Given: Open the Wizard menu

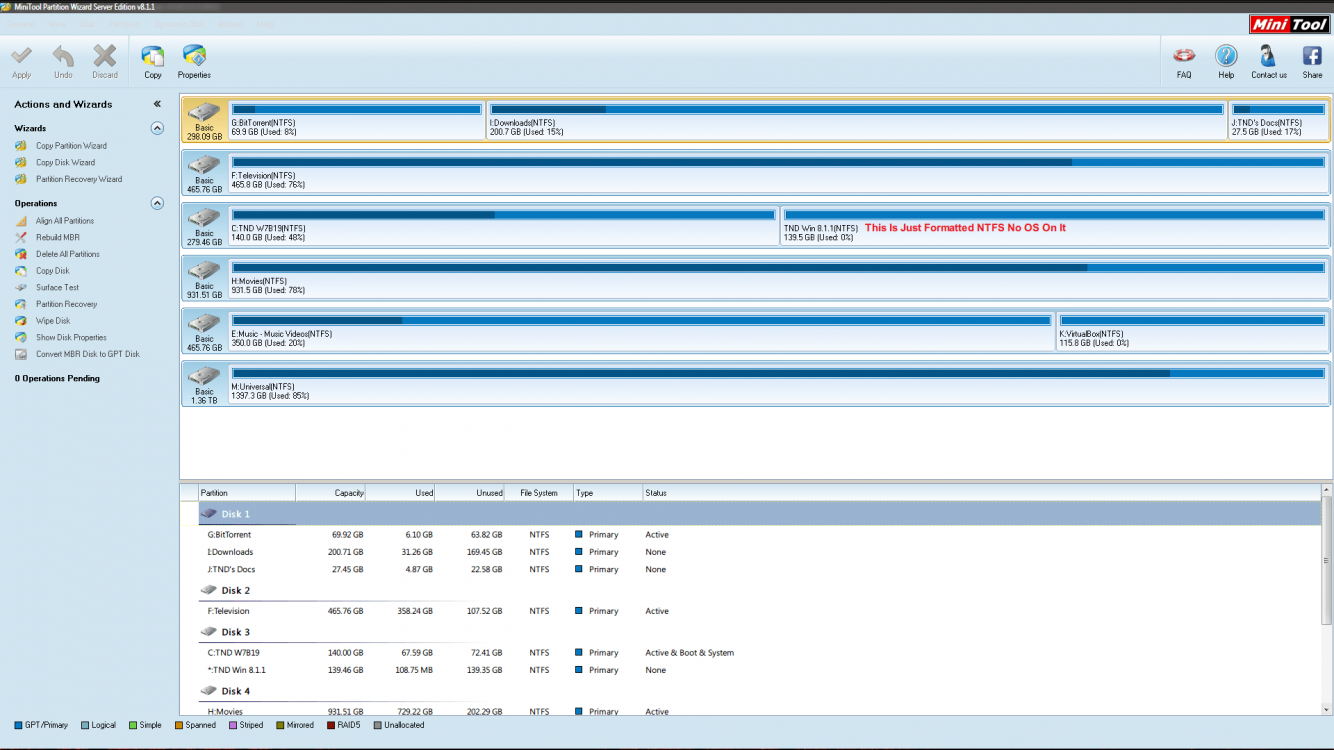Looking at the screenshot, I should click(230, 23).
